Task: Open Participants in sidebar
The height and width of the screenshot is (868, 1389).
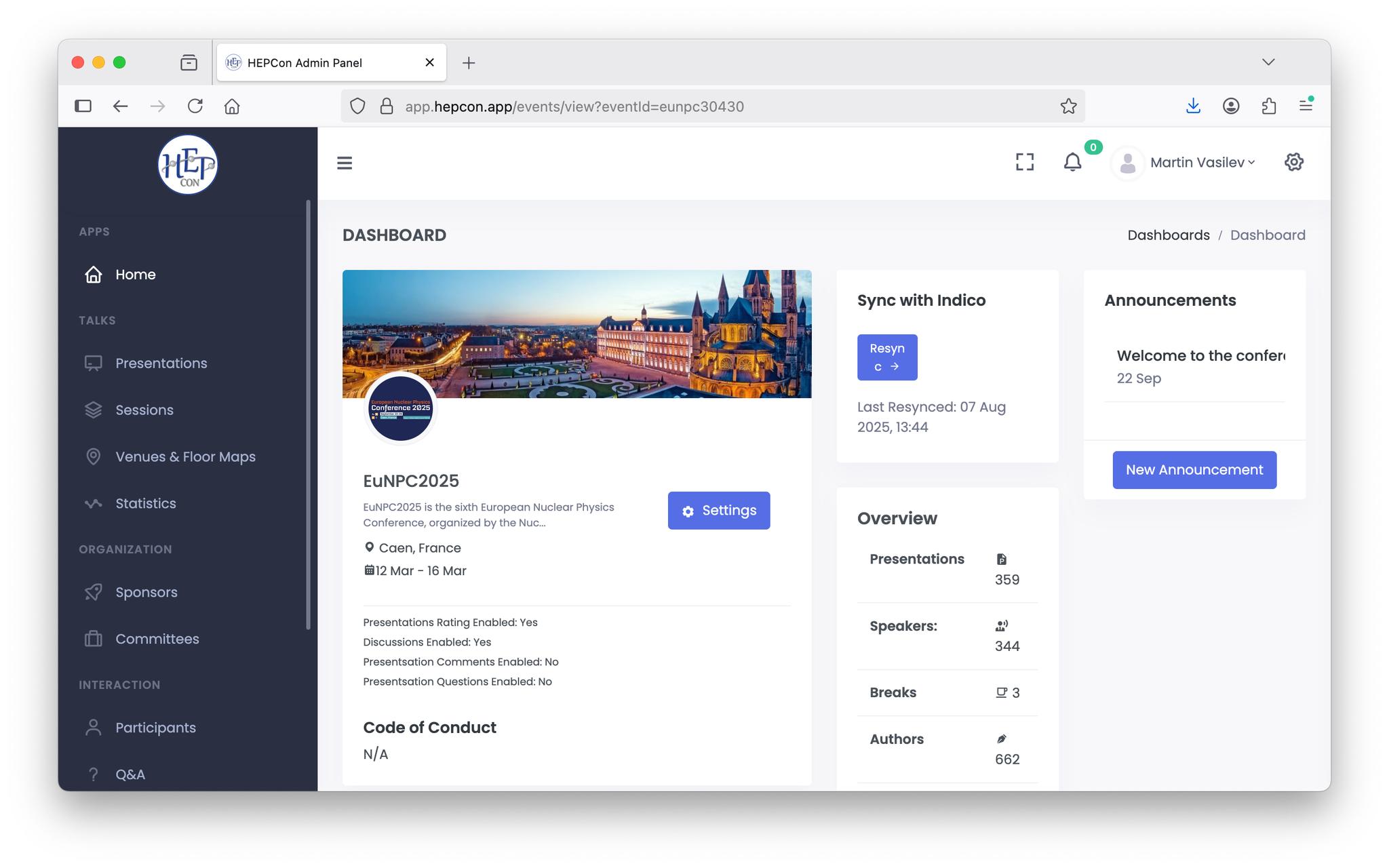Action: 155,728
